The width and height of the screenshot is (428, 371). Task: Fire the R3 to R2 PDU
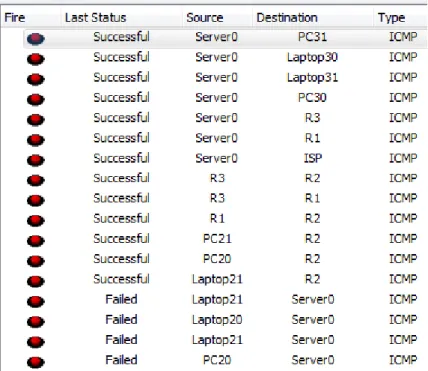[36, 180]
